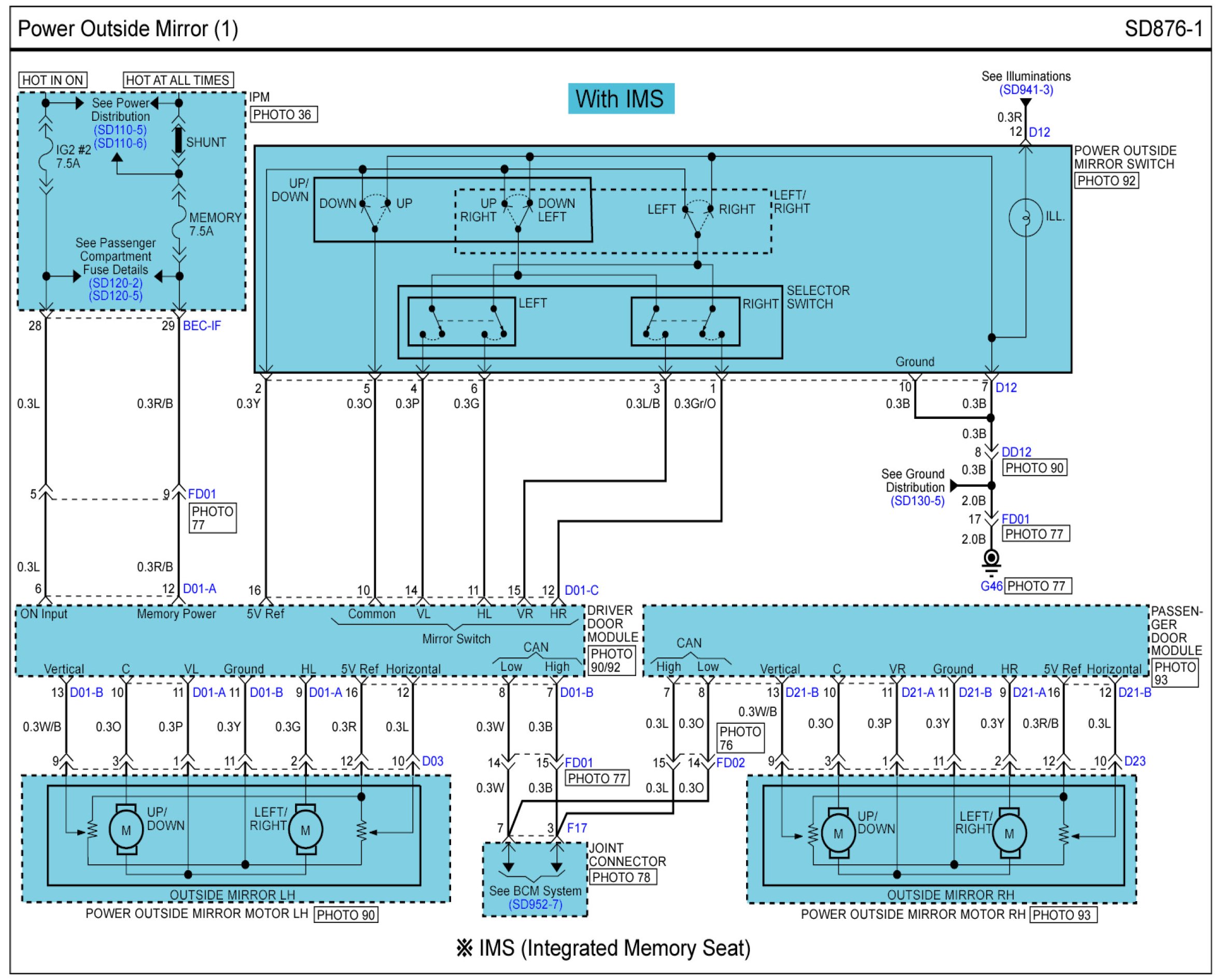The width and height of the screenshot is (1221, 980).
Task: Click the SHUNT connector symbol in IPM
Action: pos(178,141)
